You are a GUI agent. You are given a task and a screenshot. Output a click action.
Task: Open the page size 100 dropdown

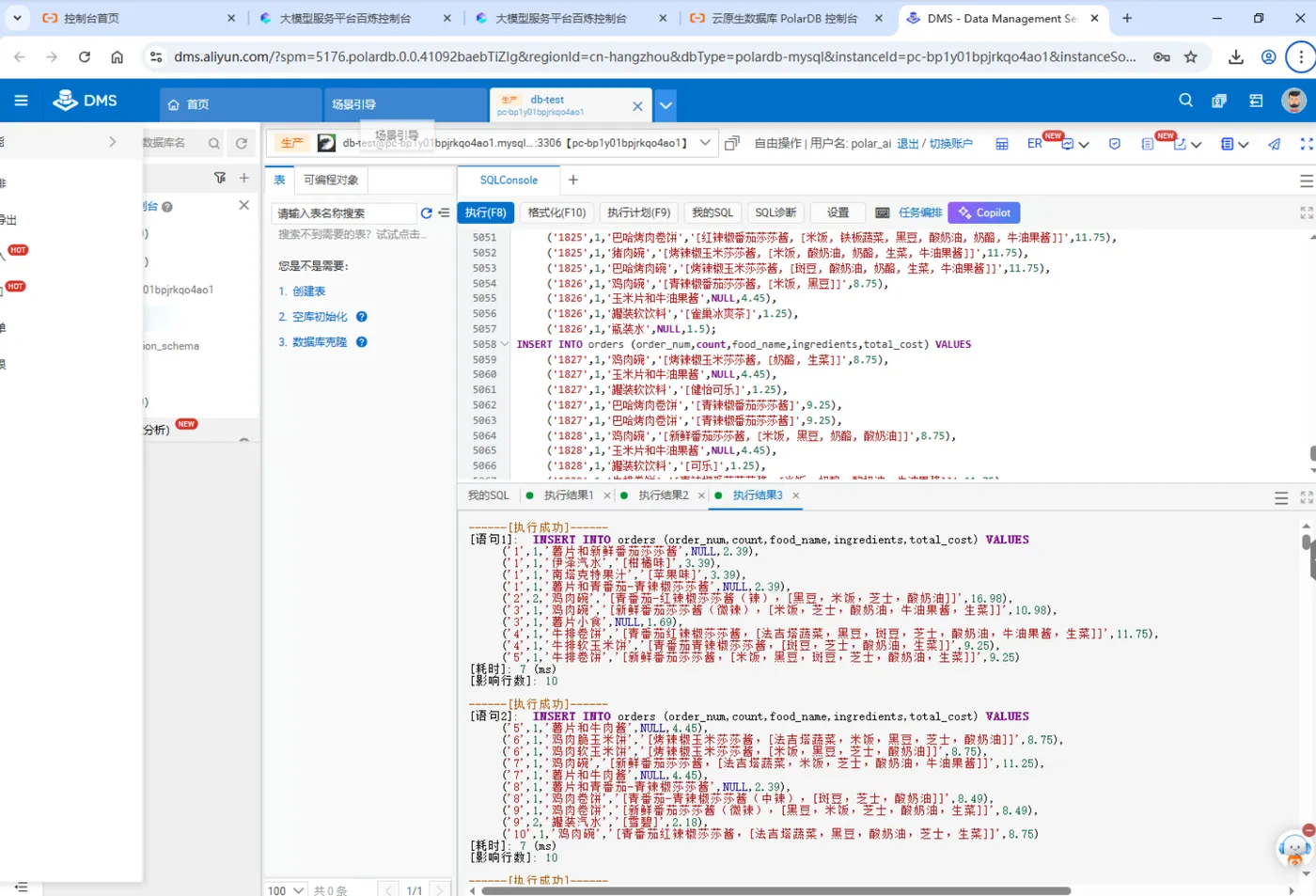pyautogui.click(x=286, y=889)
